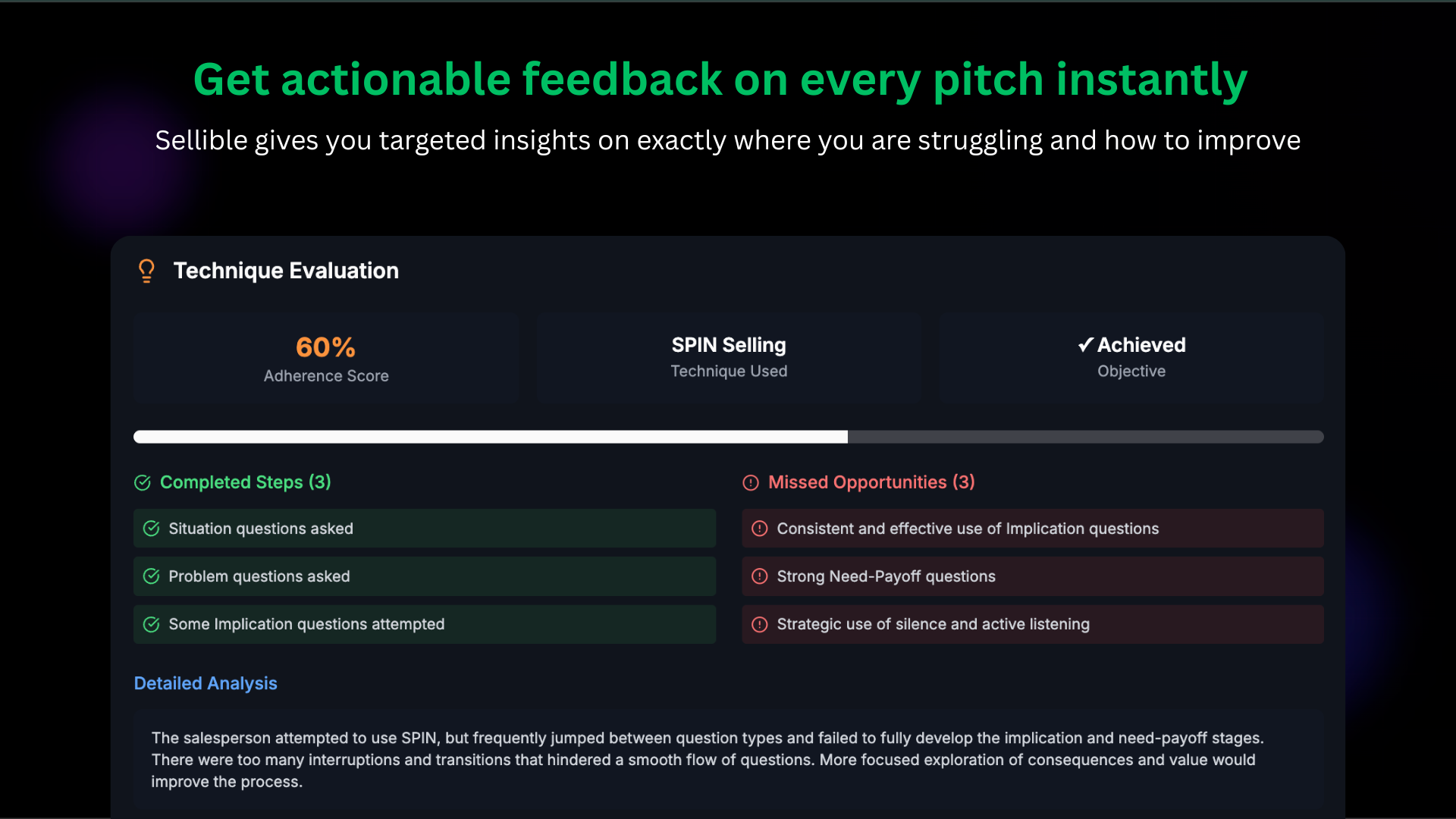Click the alert icon on Strong Need-Payoff questions
The image size is (1456, 819).
pos(760,576)
